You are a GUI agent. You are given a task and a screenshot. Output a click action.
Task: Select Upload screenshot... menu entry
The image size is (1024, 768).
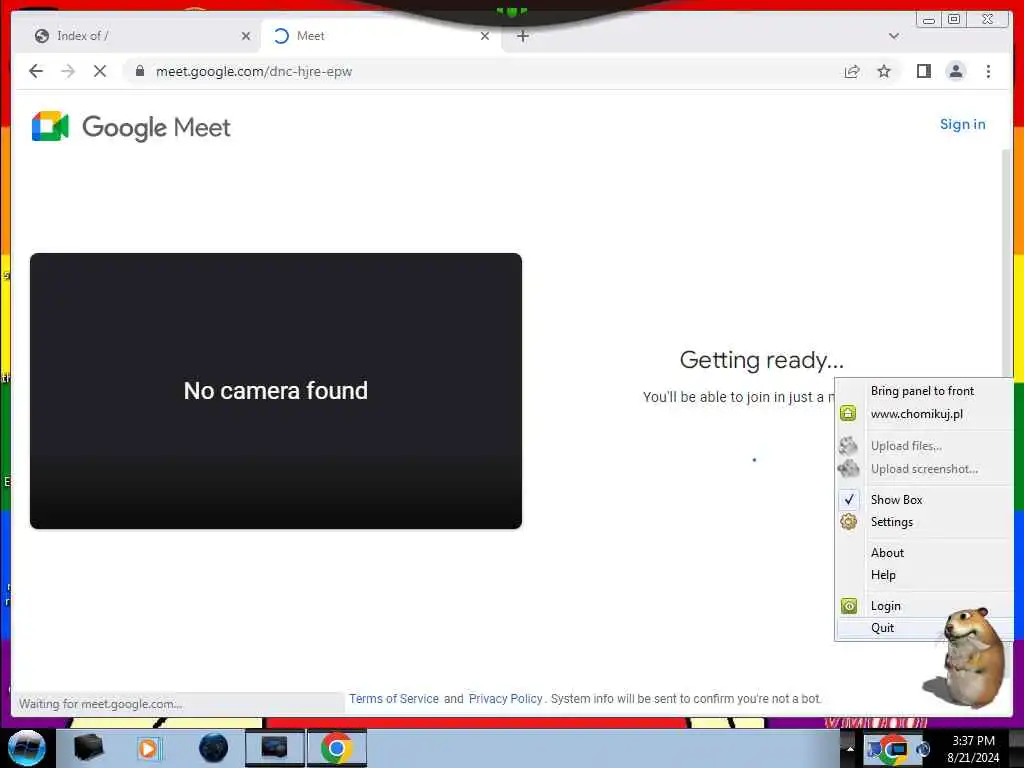[x=924, y=469]
